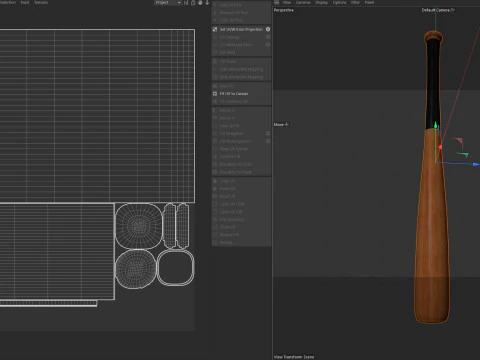Click the red axis arrow on the bat
Screen dimensions: 480x360
[x=440, y=147]
